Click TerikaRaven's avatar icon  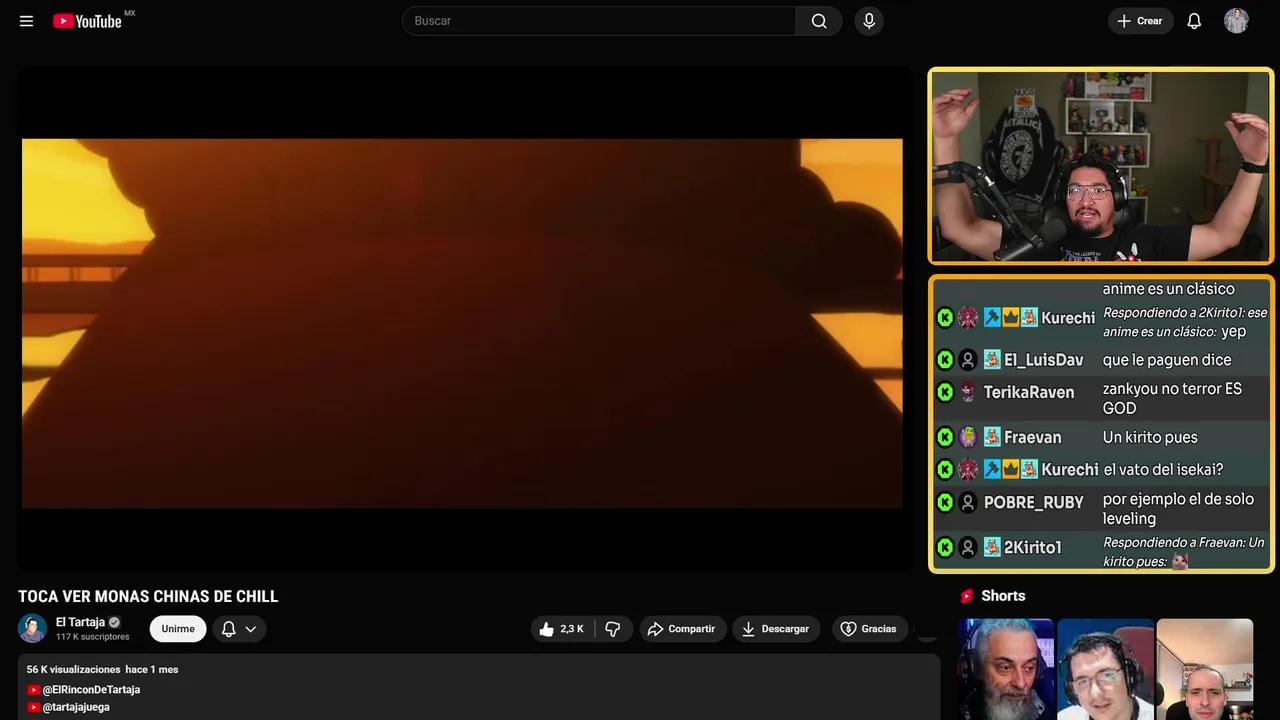[x=968, y=392]
